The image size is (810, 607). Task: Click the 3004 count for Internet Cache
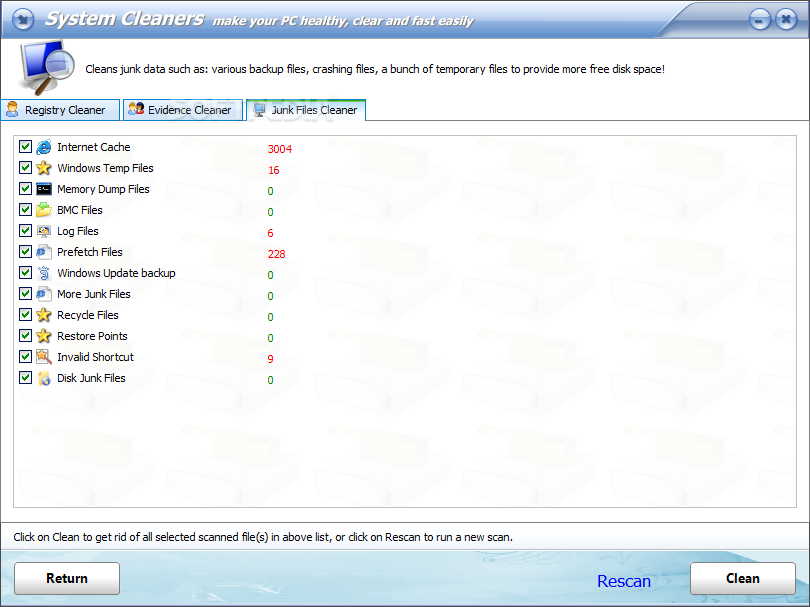click(x=279, y=149)
